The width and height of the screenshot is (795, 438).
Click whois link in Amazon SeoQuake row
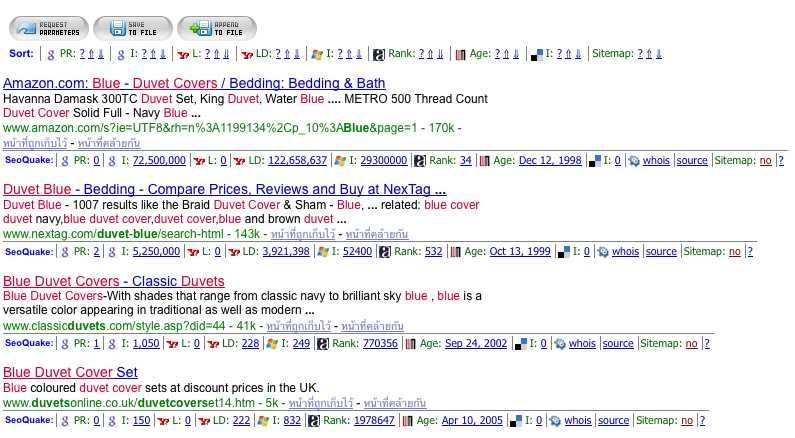click(656, 161)
